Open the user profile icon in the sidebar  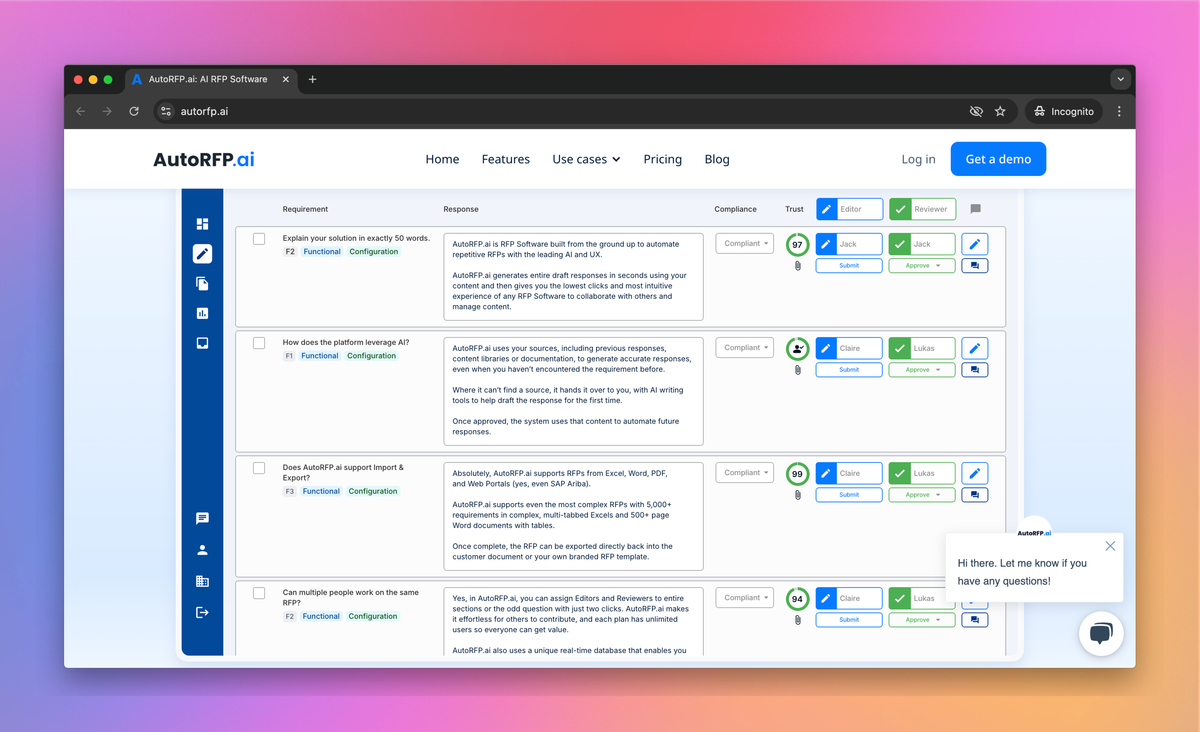[203, 549]
